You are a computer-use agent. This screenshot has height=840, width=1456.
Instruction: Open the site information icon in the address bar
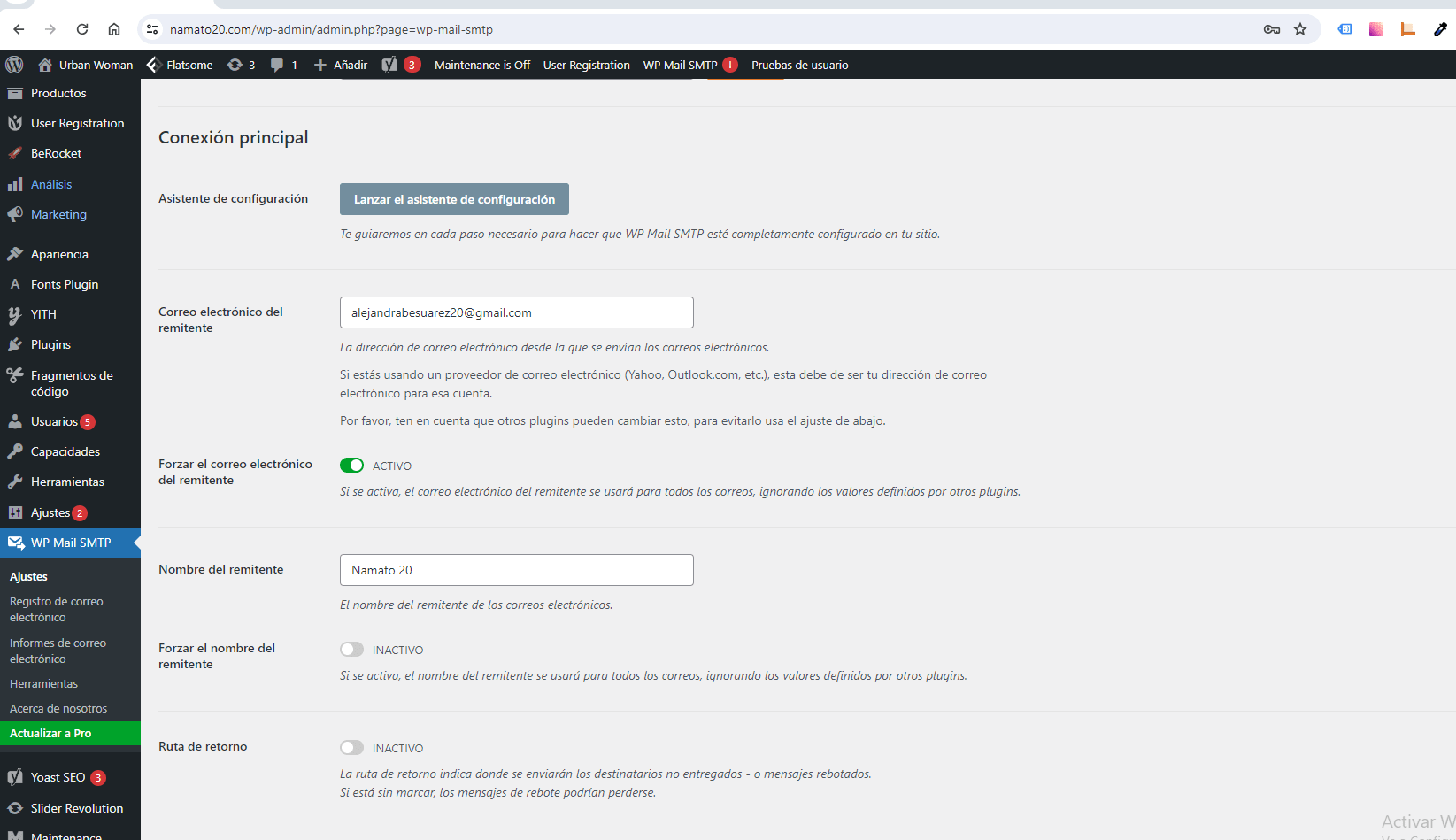click(x=152, y=29)
